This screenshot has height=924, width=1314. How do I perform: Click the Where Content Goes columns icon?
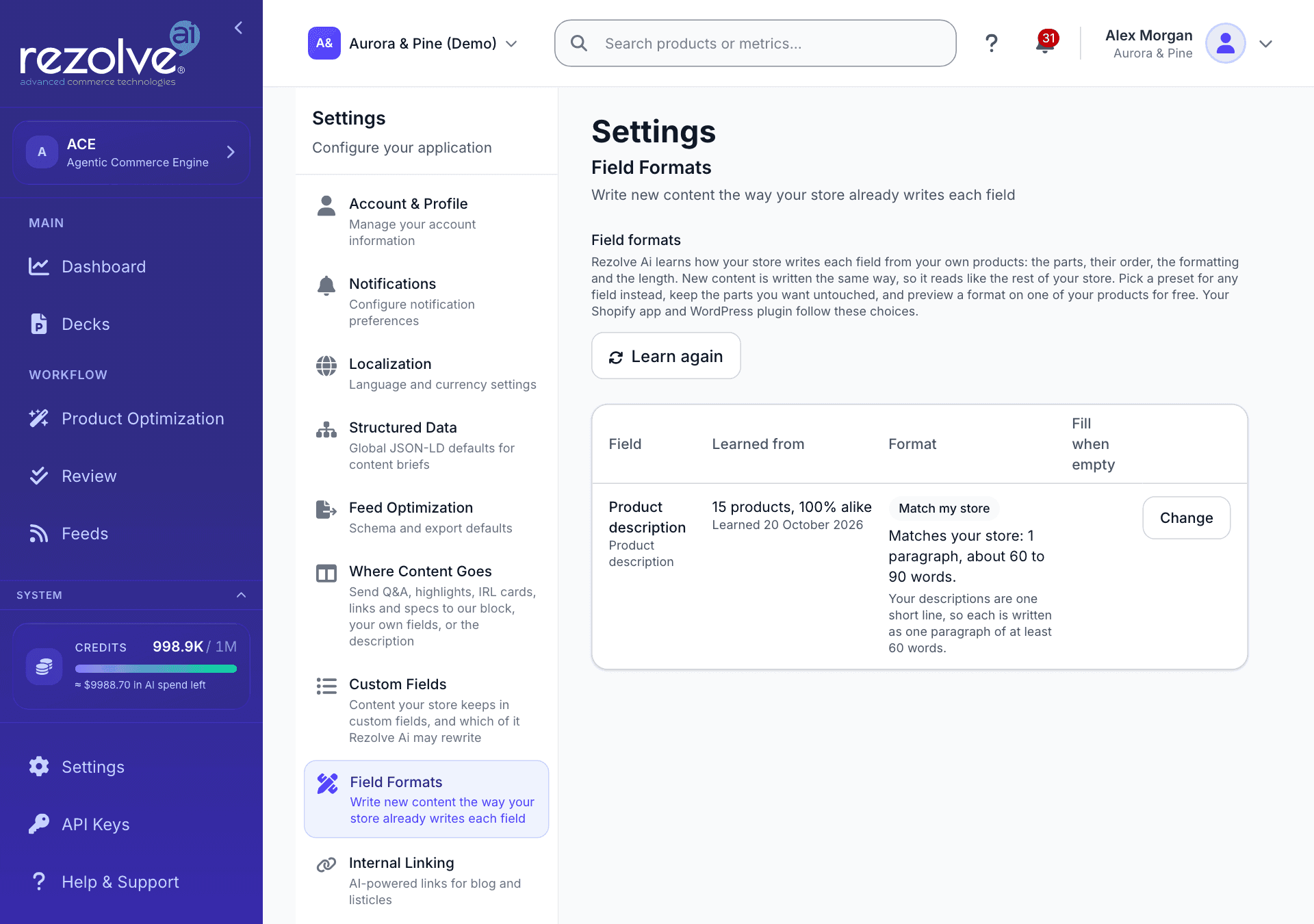[x=326, y=573]
